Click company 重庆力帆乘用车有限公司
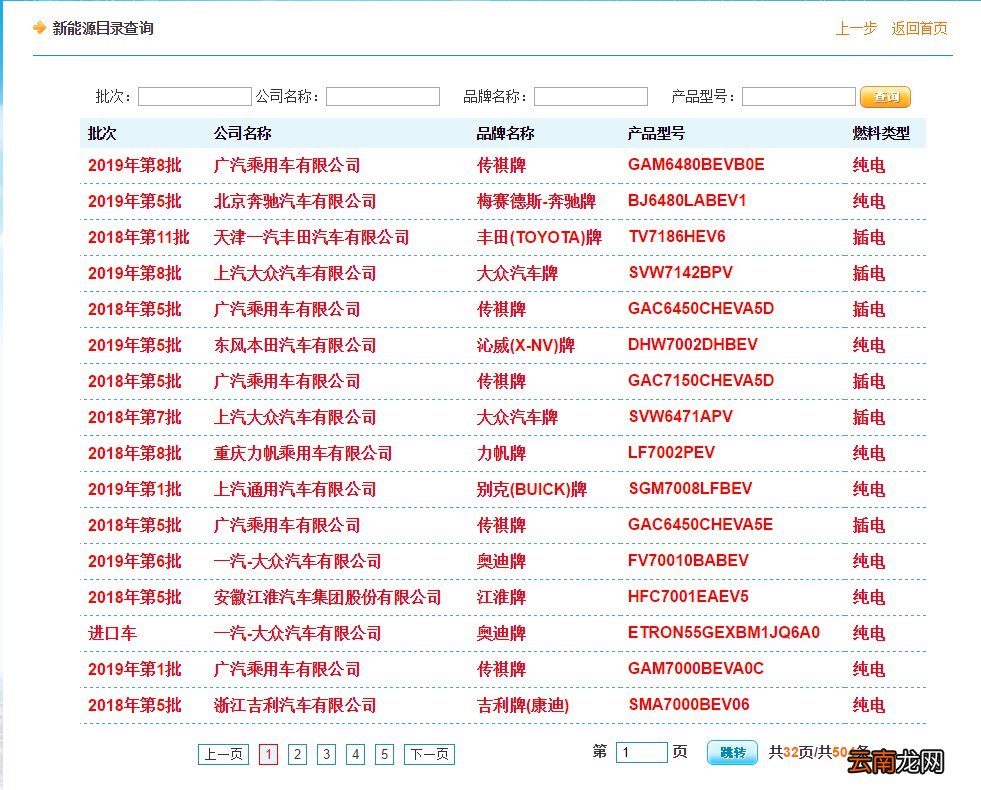The height and width of the screenshot is (790, 981). click(303, 453)
